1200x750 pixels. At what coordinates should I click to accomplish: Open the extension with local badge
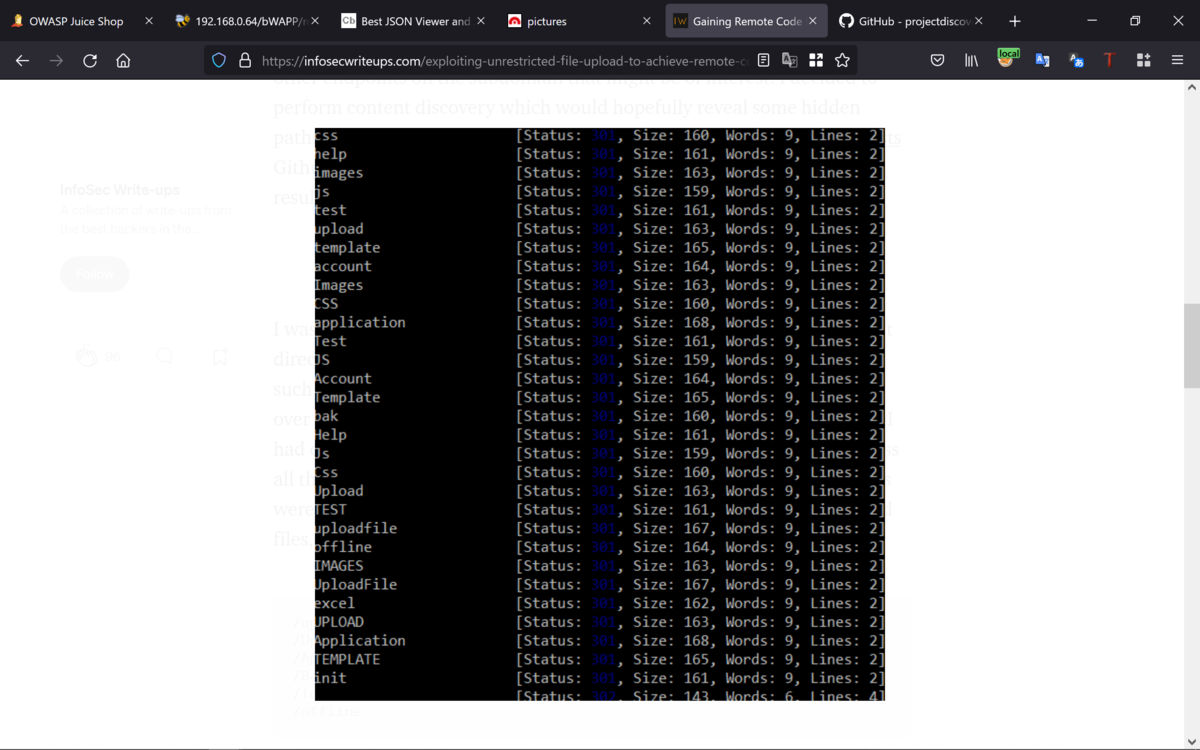pyautogui.click(x=1007, y=59)
